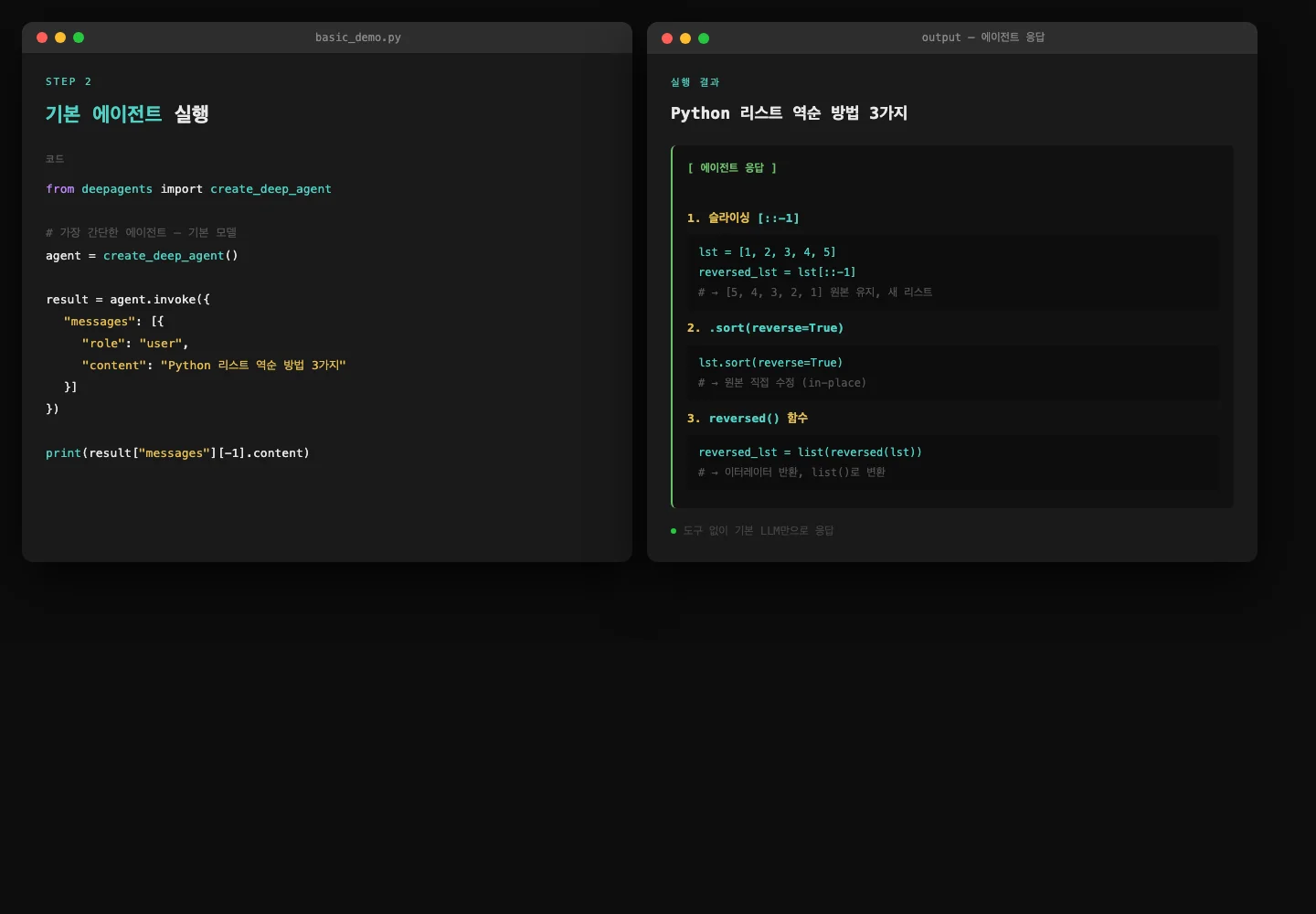Screen dimensions: 1316x914
Task: Minimize the output window using yellow button
Action: click(685, 38)
